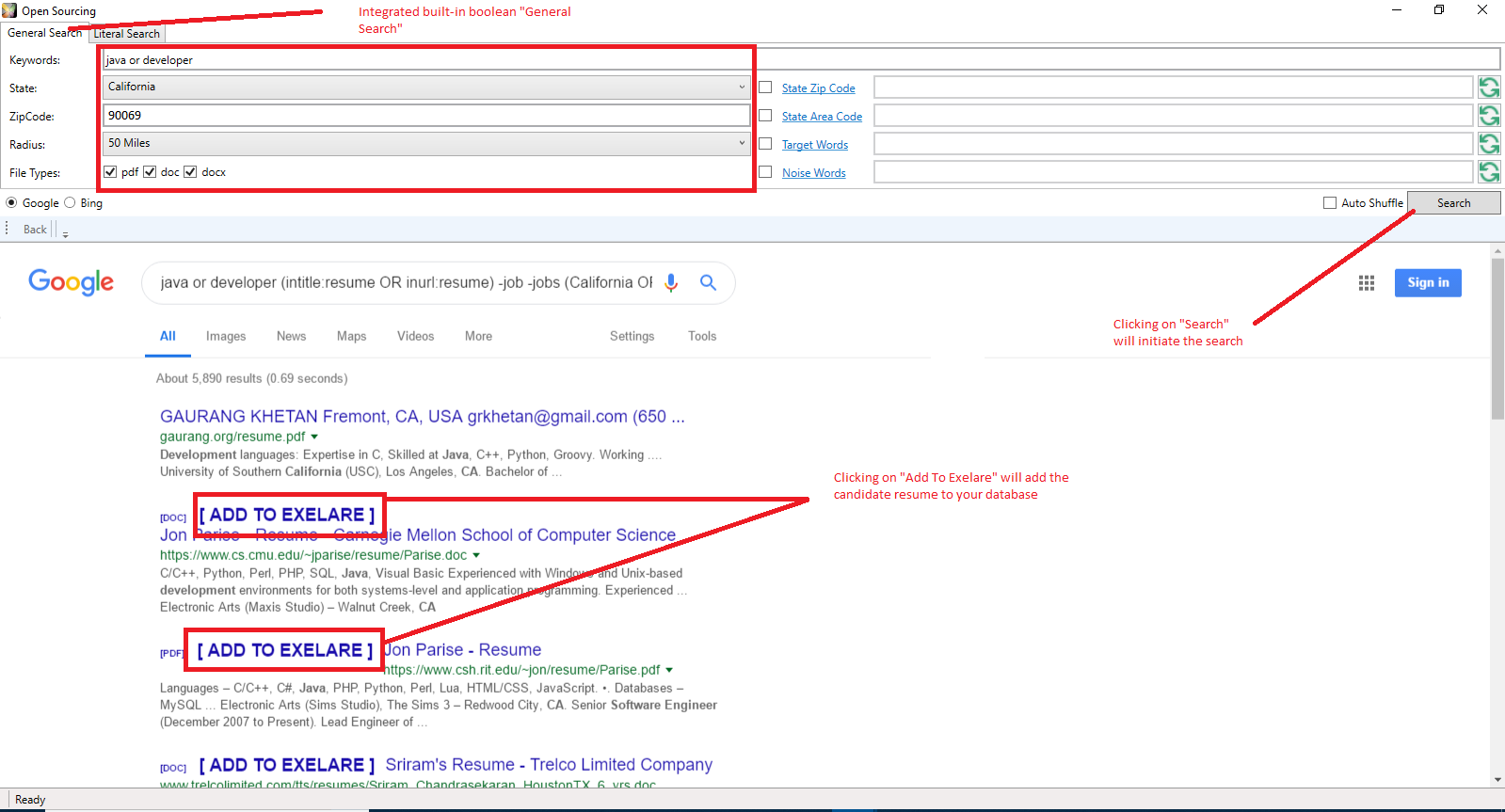Open the Maps results tab
The height and width of the screenshot is (812, 1505).
351,336
